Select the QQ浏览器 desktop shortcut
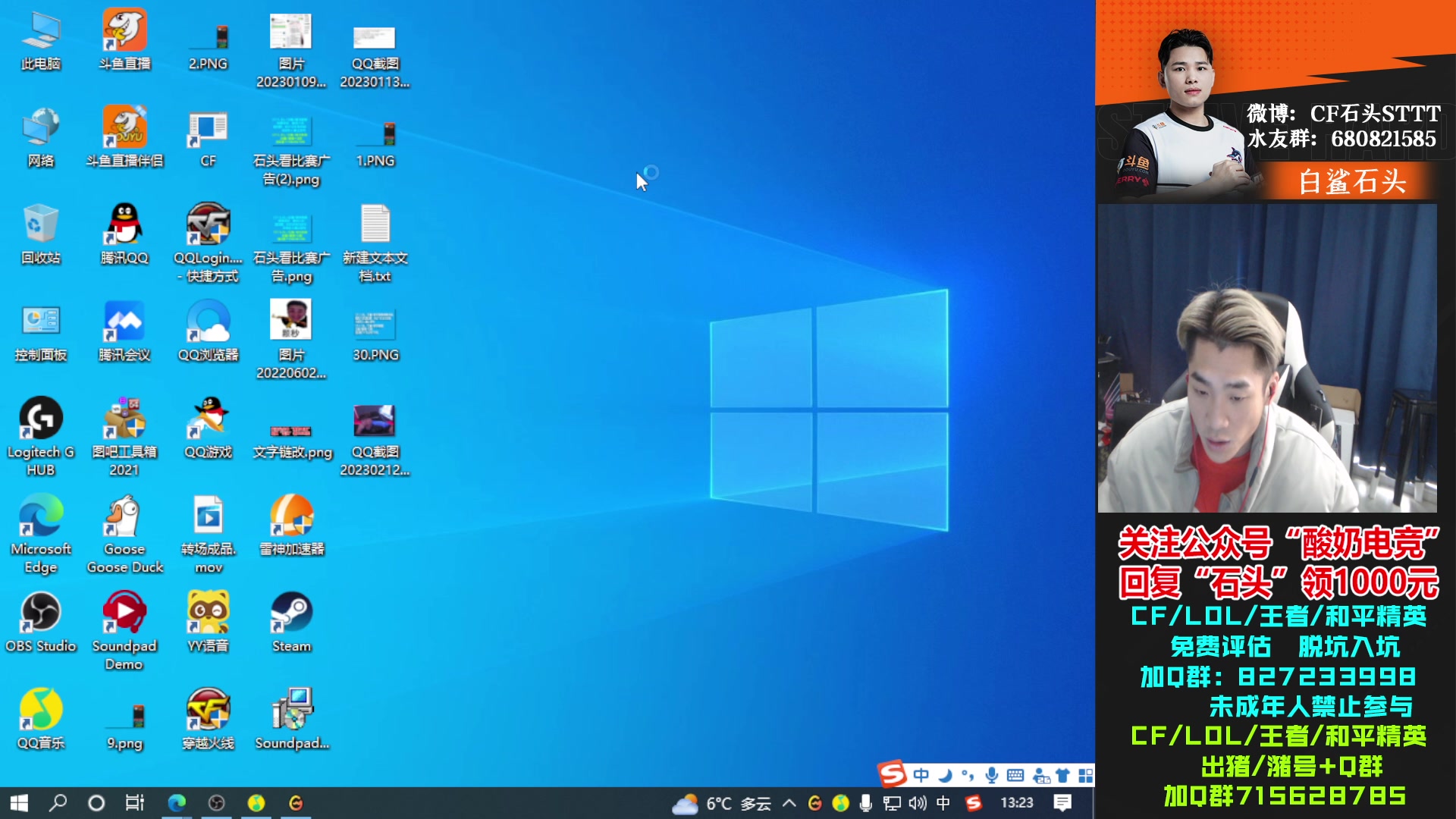The width and height of the screenshot is (1456, 819). tap(208, 332)
